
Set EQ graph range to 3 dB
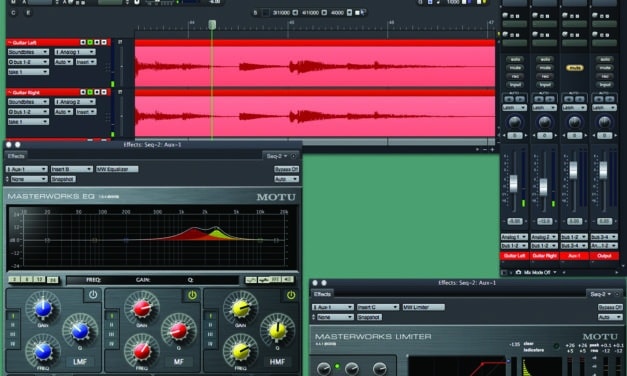coord(14,280)
